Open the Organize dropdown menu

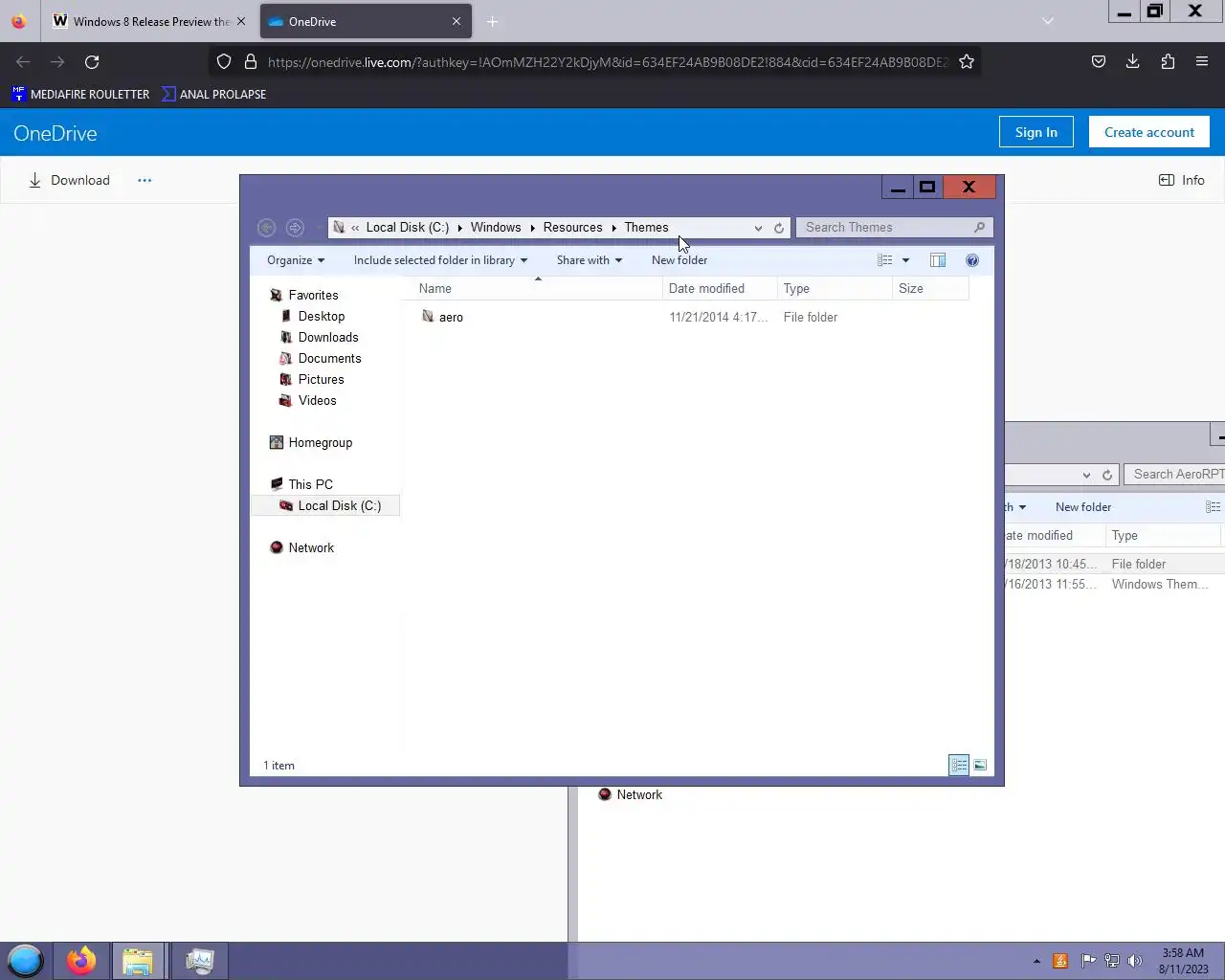[x=296, y=260]
